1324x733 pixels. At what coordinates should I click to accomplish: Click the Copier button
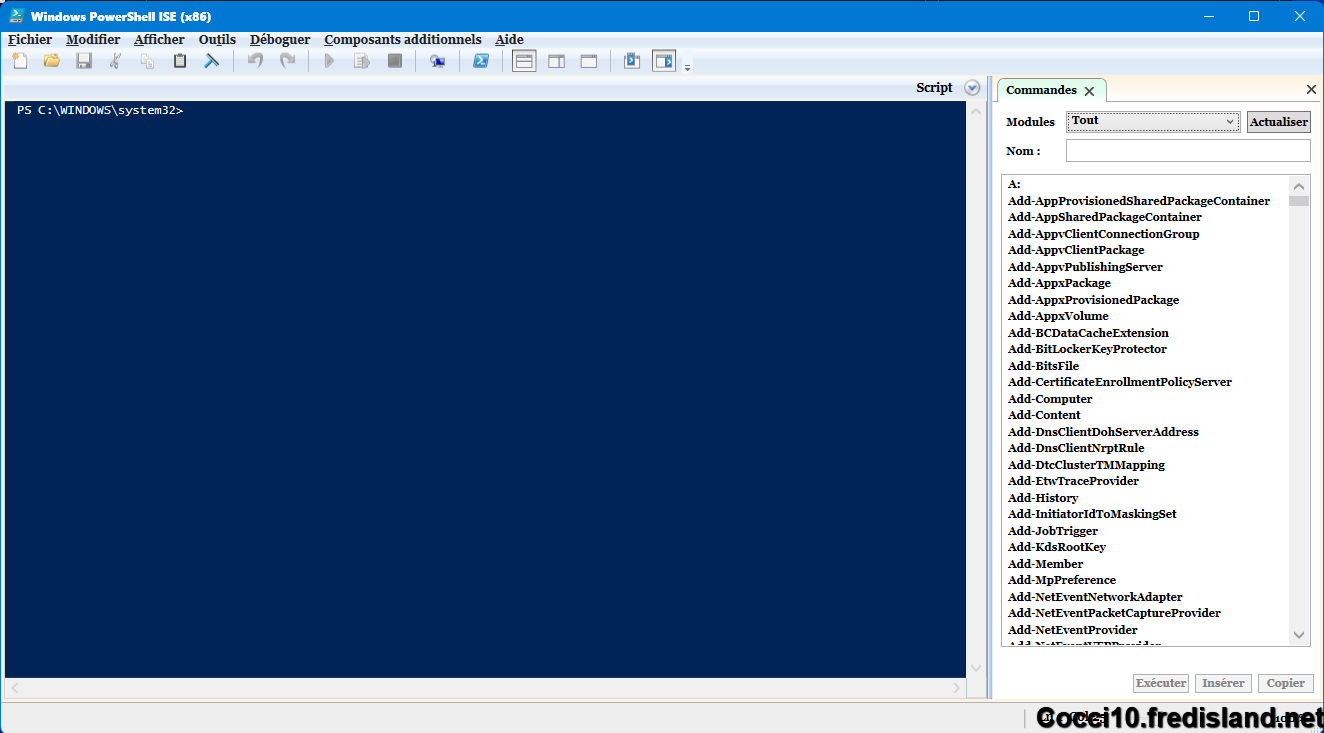1285,683
